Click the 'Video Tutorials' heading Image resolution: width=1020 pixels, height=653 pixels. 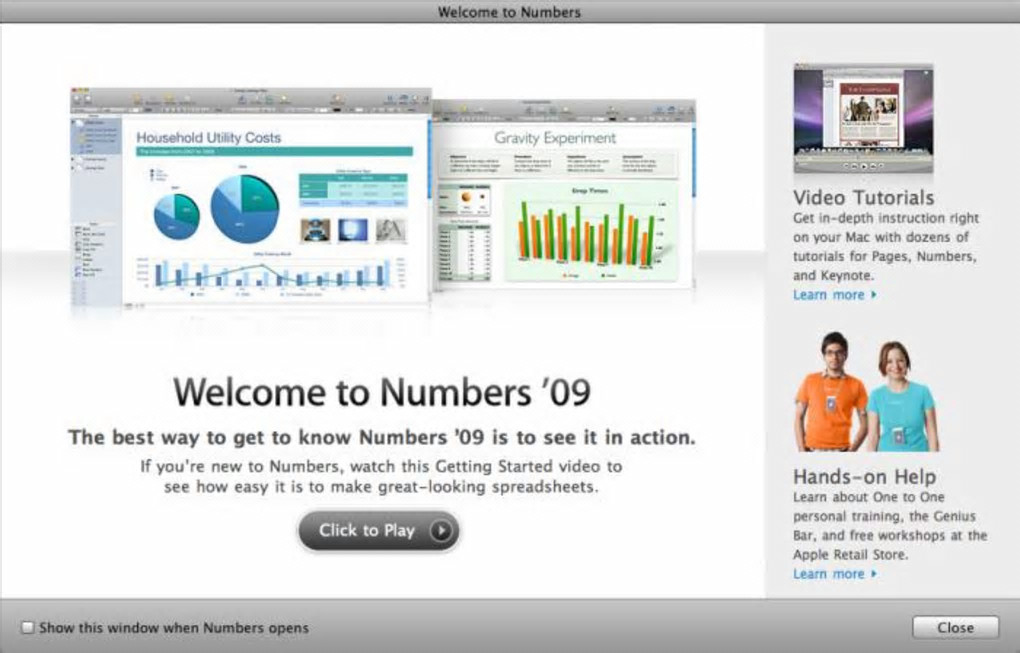pos(863,197)
